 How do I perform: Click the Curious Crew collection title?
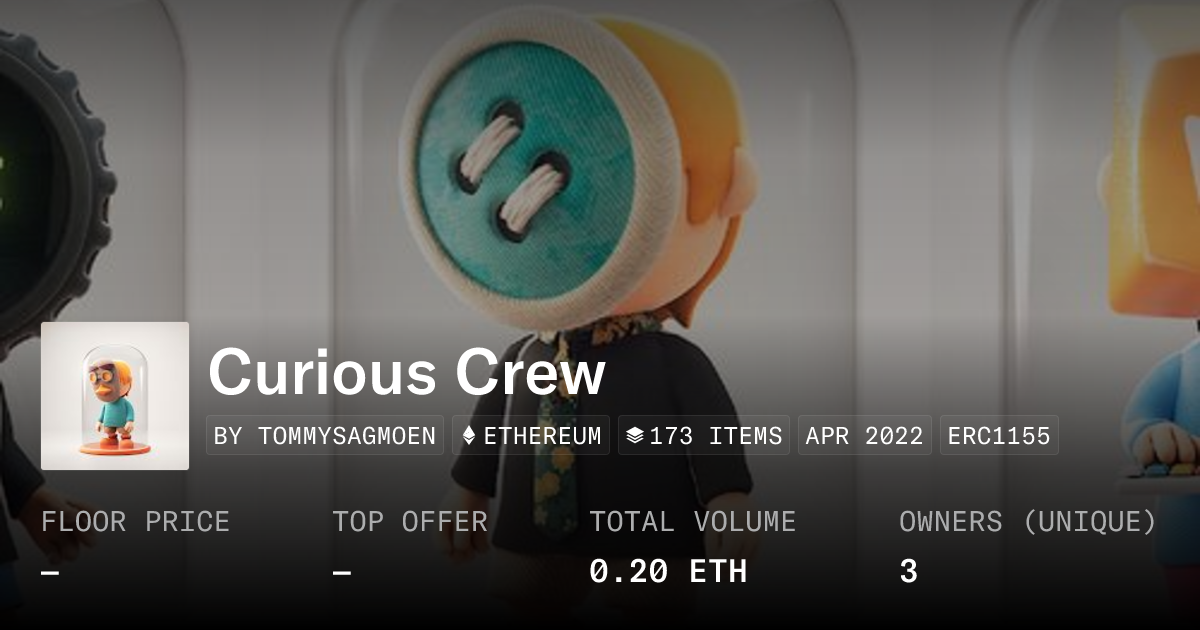coord(407,373)
